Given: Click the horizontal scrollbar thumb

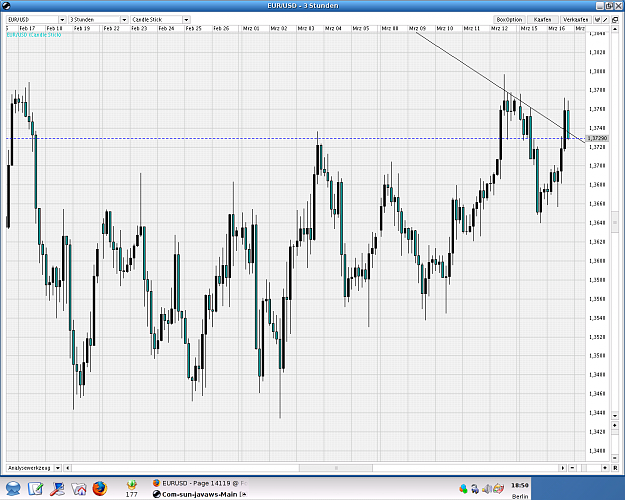Looking at the screenshot, I should pyautogui.click(x=336, y=468).
